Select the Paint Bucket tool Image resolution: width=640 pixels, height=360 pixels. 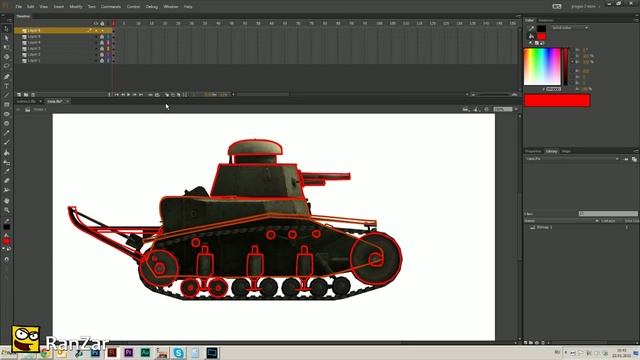[6, 153]
